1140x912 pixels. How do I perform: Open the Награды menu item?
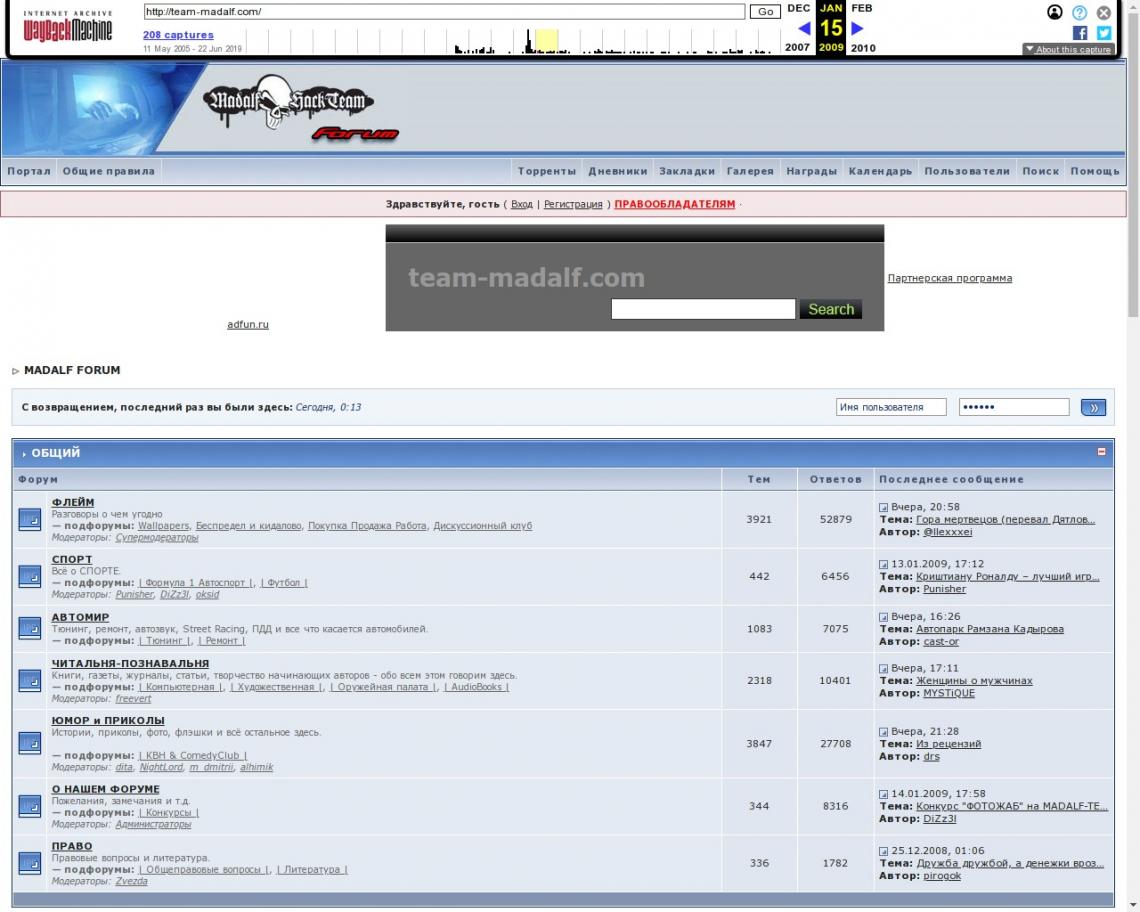click(x=811, y=171)
